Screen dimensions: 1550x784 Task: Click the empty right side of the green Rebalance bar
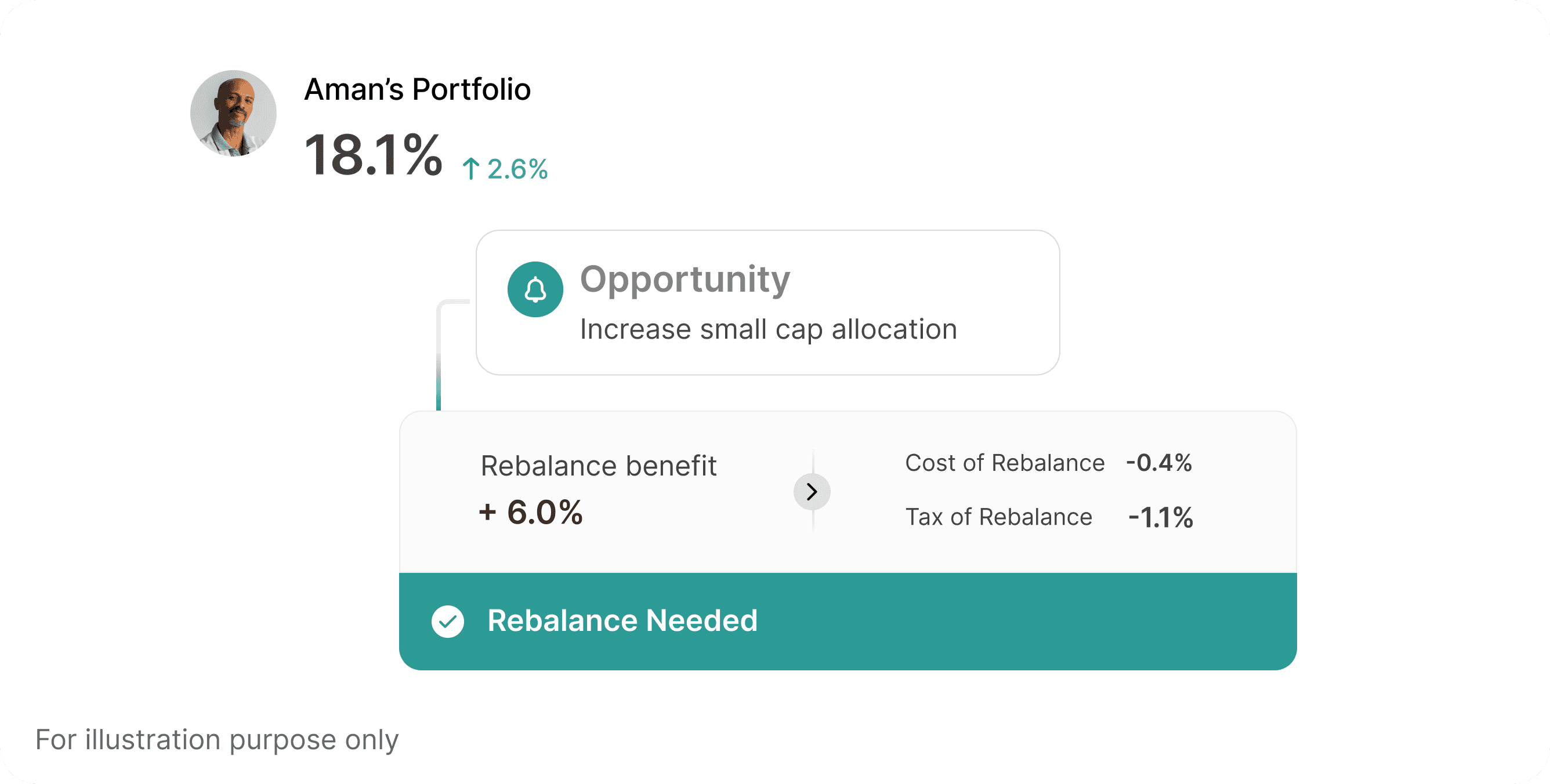pos(1083,621)
